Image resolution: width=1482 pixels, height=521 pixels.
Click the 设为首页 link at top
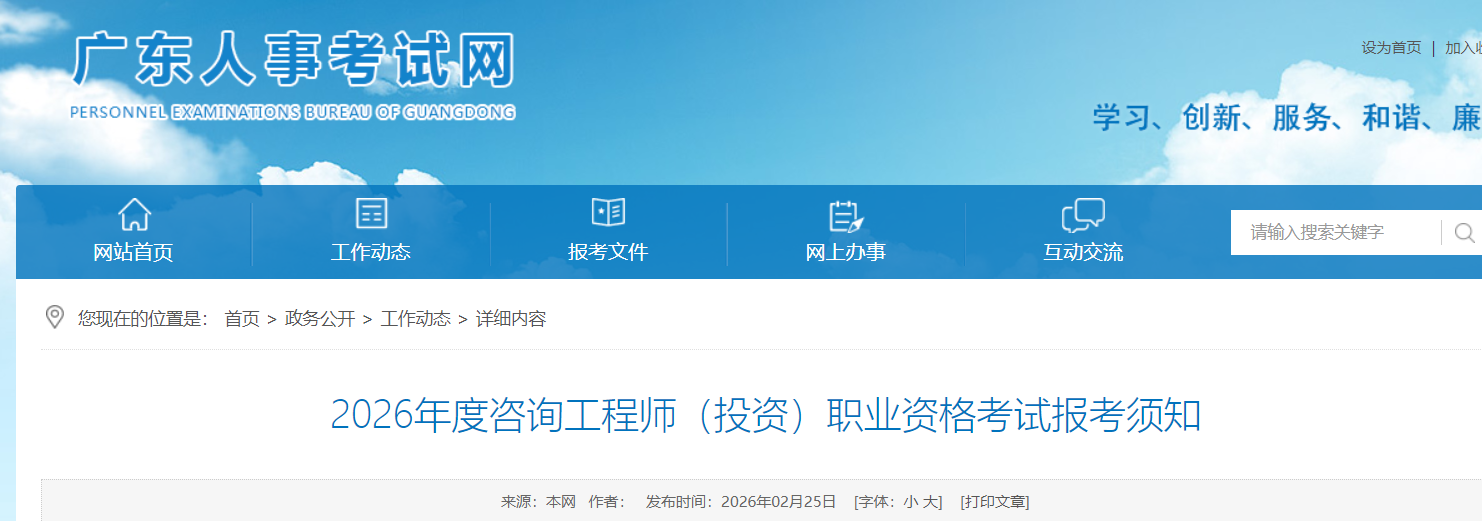tap(1391, 48)
